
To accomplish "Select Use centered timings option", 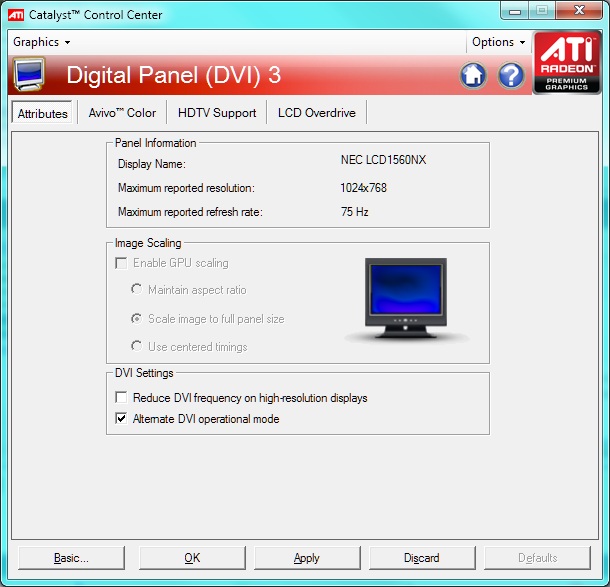I will [x=136, y=346].
